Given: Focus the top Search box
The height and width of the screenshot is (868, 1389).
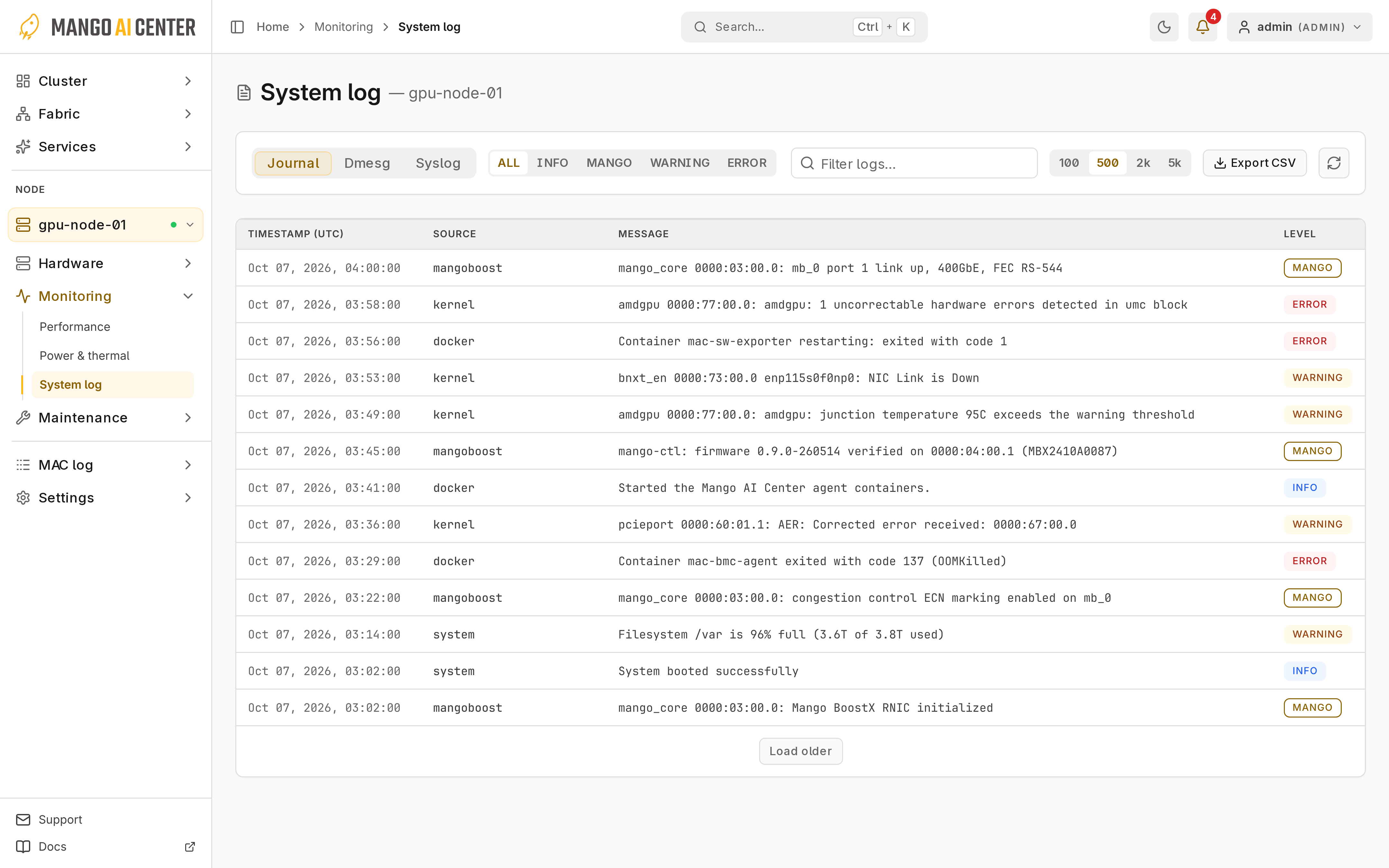Looking at the screenshot, I should [x=804, y=27].
